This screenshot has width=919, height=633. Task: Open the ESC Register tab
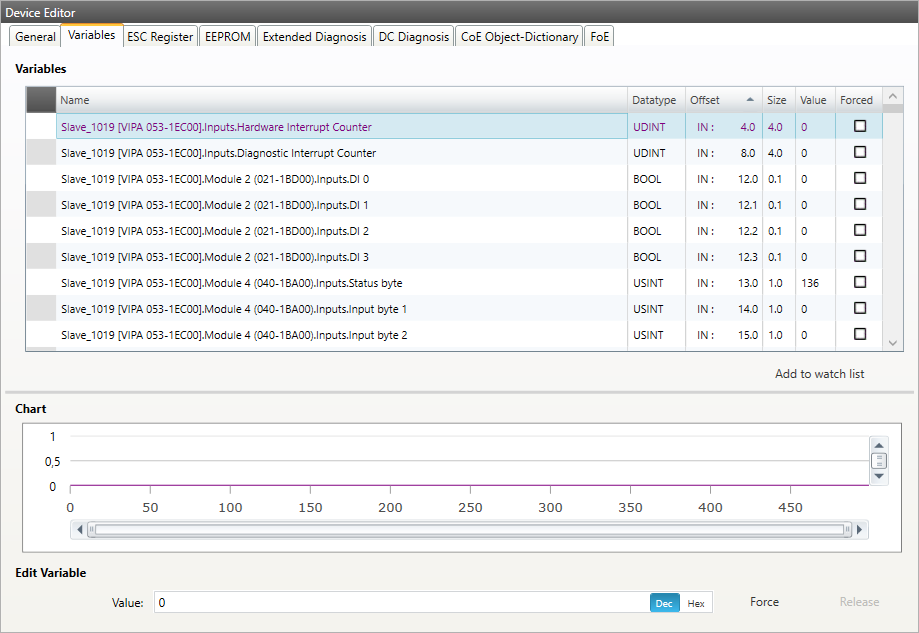click(160, 36)
